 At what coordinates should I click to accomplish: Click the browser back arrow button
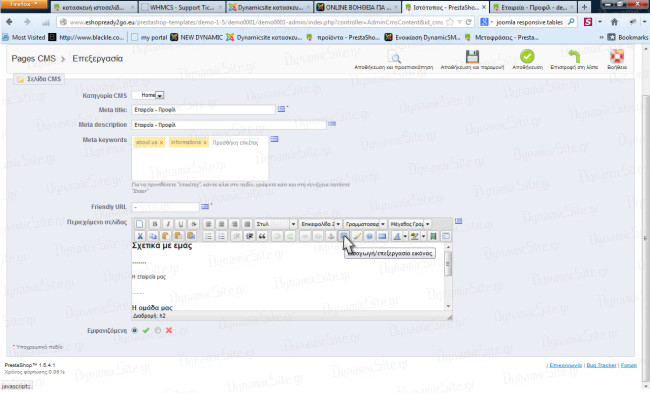click(9, 22)
